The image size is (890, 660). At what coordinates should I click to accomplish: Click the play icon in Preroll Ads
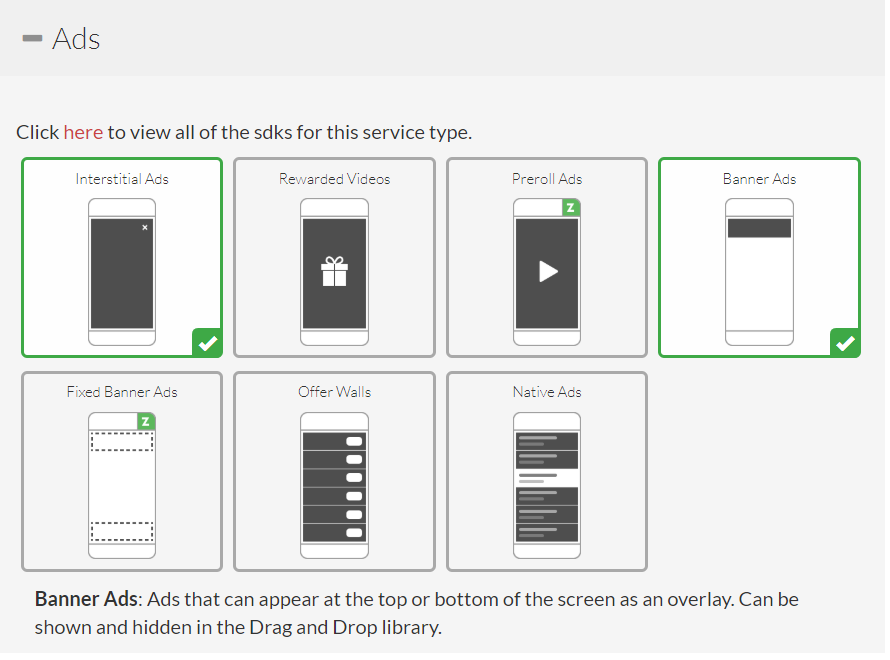point(547,270)
